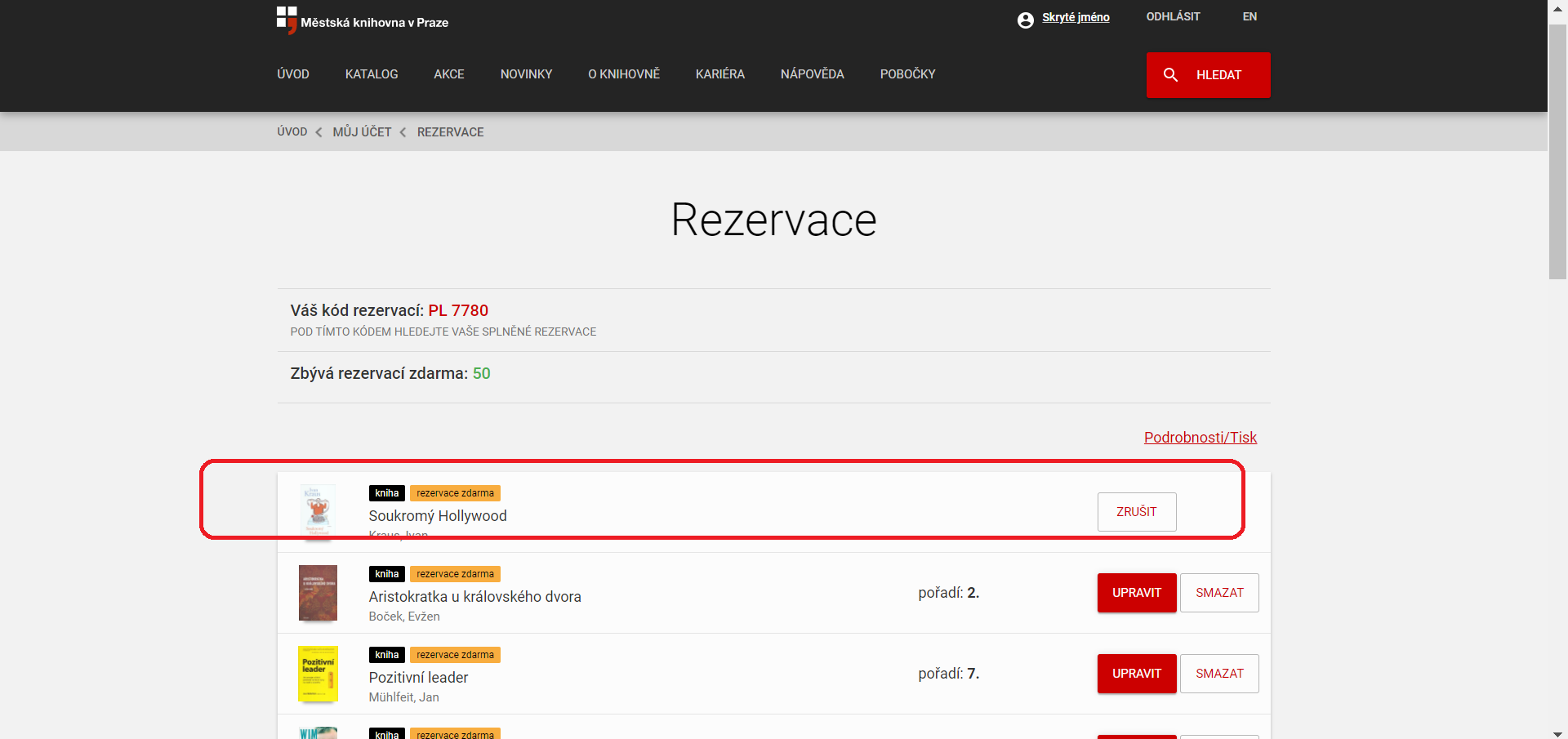Image resolution: width=1568 pixels, height=739 pixels.
Task: Log out using Odhlásit
Action: (x=1173, y=17)
